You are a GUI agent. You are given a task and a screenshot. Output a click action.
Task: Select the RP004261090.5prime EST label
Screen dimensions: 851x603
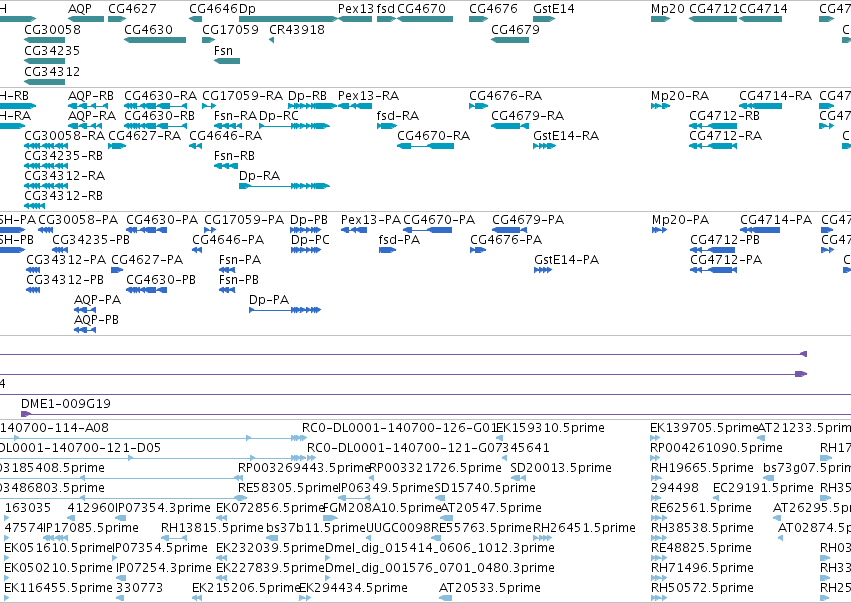(716, 448)
